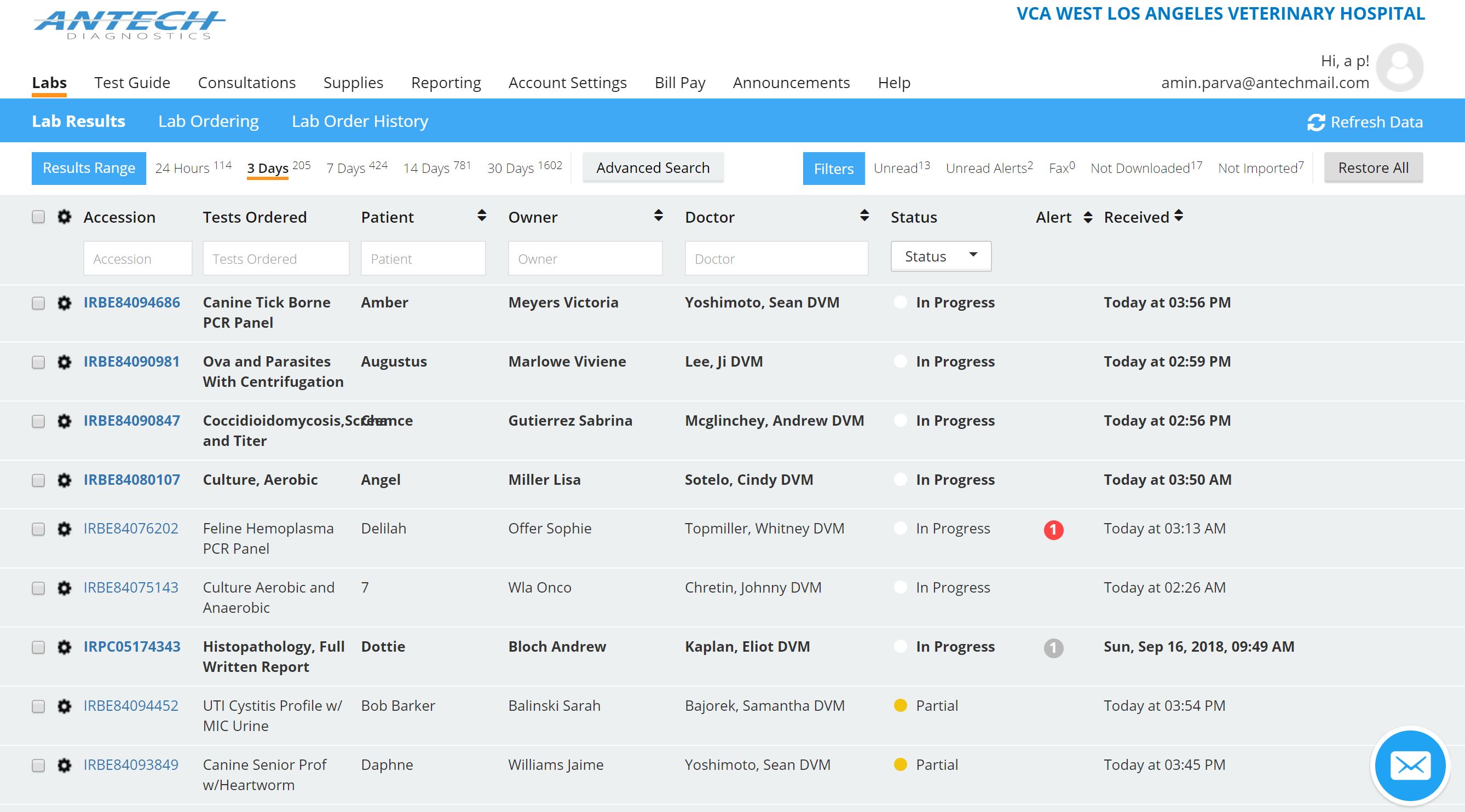Check the box for IRBE84090981 row
The image size is (1465, 812).
38,363
